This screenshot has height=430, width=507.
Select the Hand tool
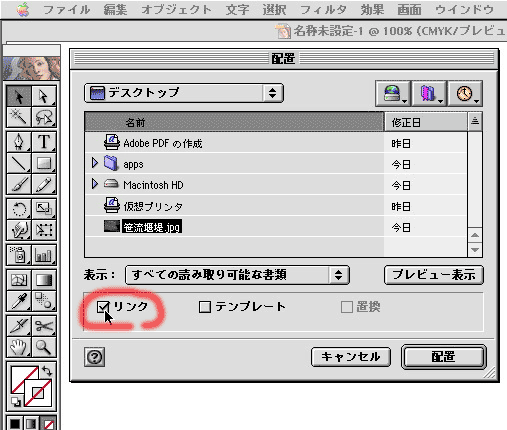tap(19, 347)
